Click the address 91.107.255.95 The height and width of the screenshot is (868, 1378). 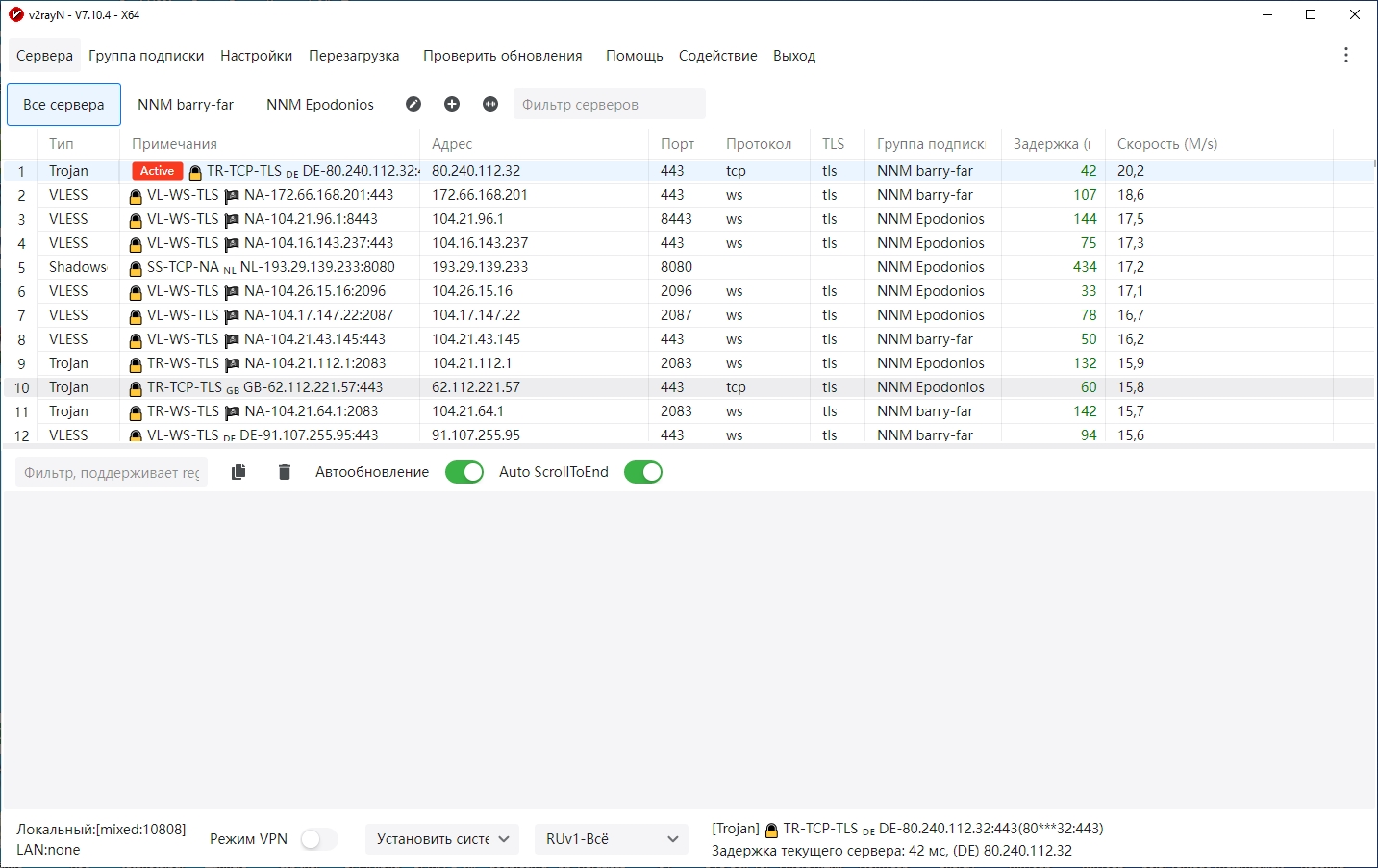476,434
